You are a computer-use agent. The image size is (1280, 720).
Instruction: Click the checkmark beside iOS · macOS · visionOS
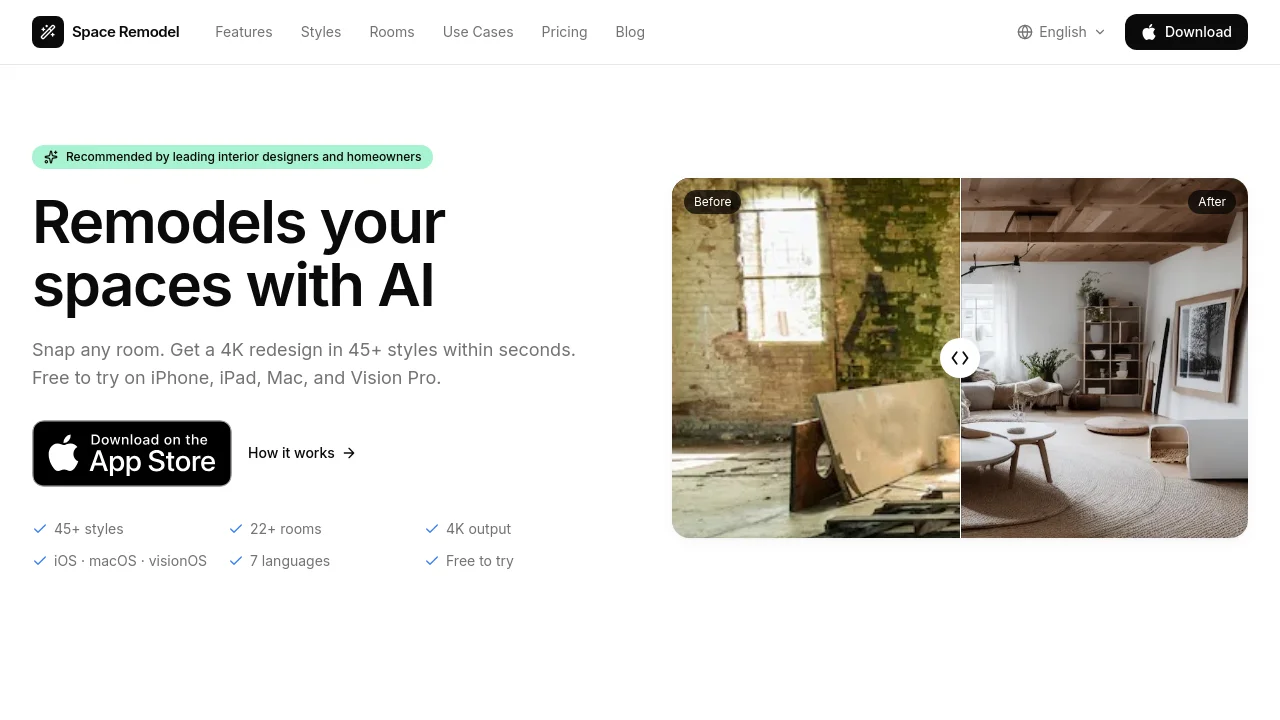40,561
